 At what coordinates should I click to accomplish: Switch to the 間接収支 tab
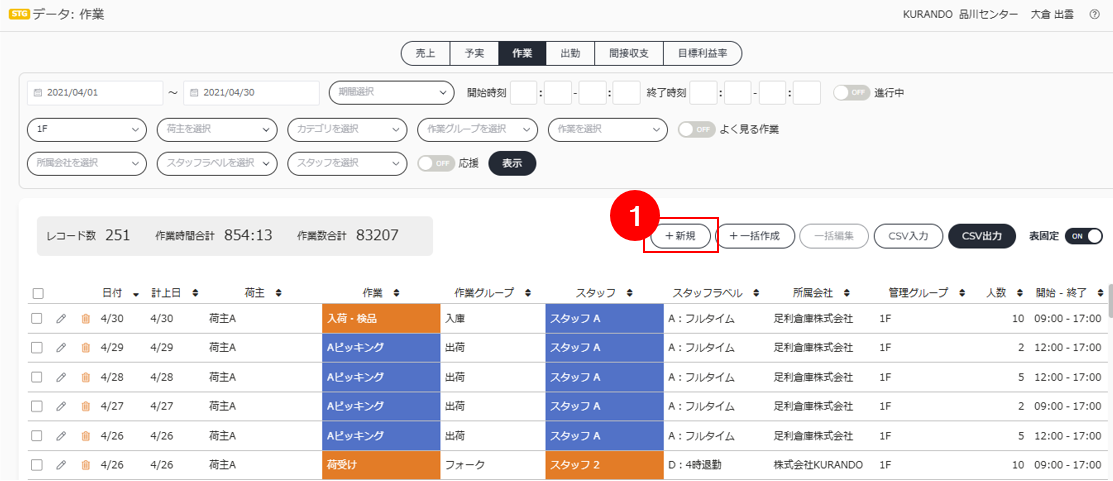(628, 53)
